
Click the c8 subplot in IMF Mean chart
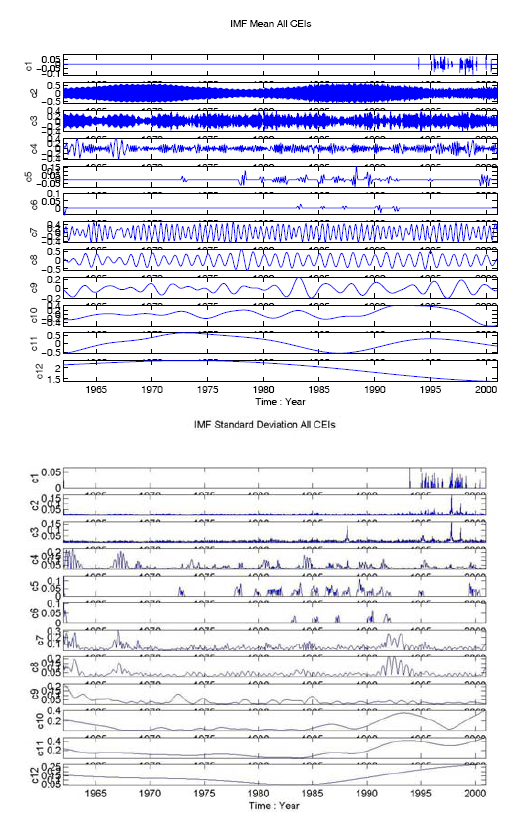tap(280, 260)
